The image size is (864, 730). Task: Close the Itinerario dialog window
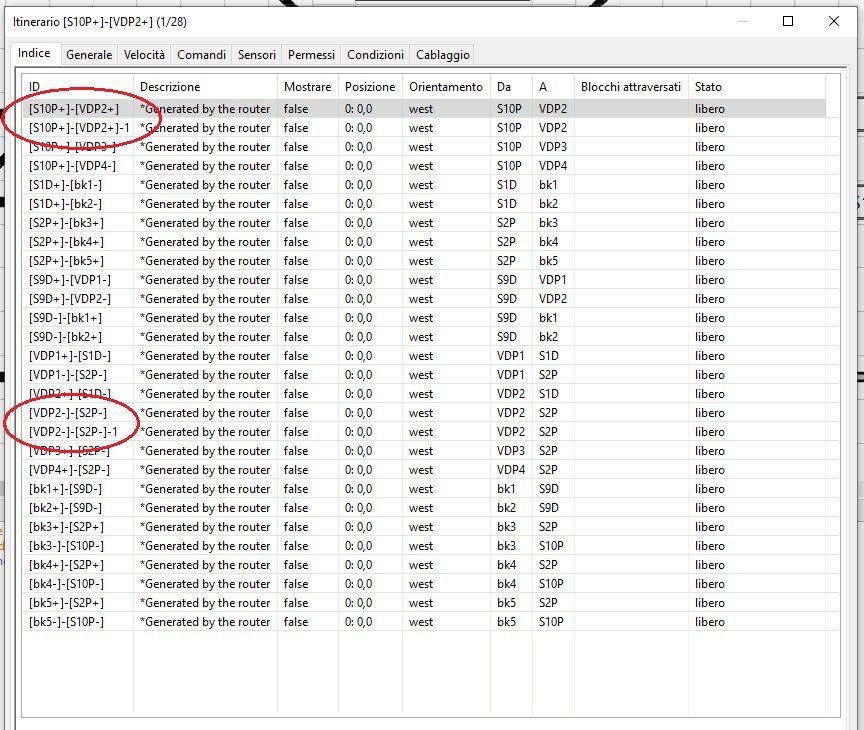pyautogui.click(x=834, y=21)
